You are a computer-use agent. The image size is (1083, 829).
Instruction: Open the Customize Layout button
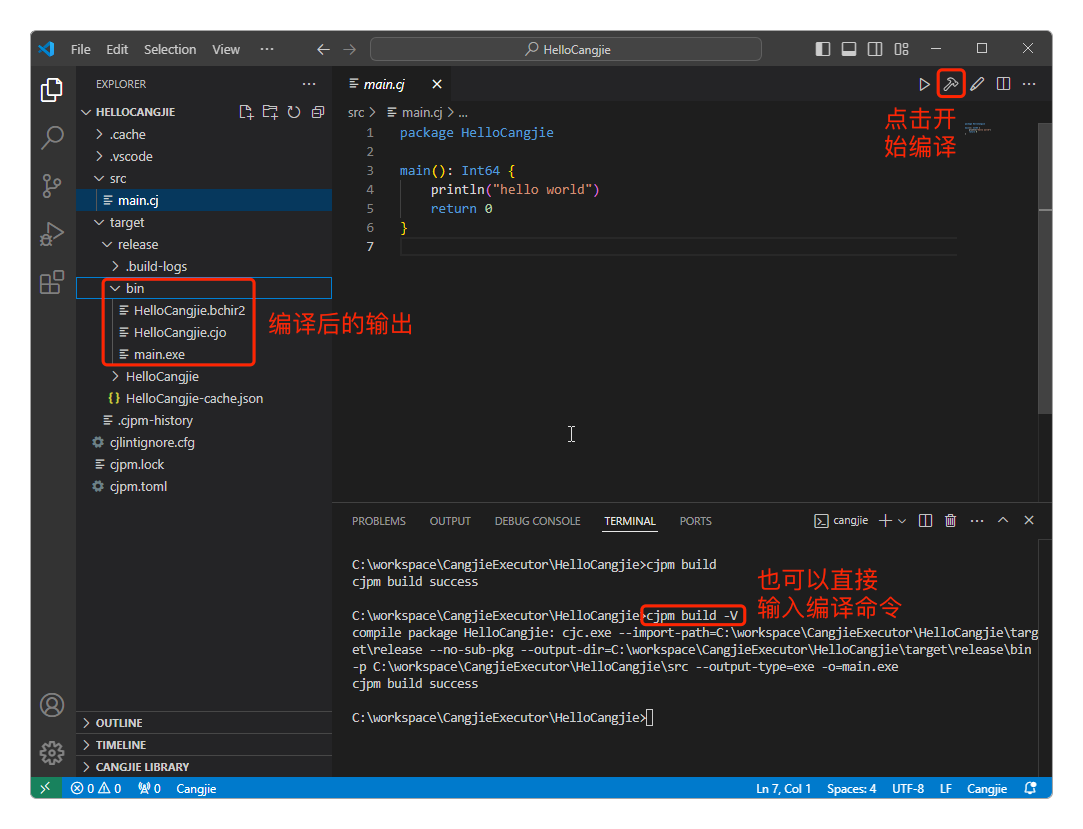(901, 49)
